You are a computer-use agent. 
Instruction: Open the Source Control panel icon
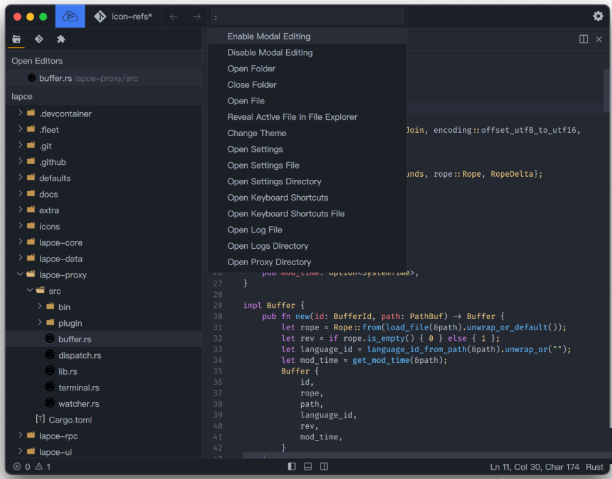(x=38, y=39)
